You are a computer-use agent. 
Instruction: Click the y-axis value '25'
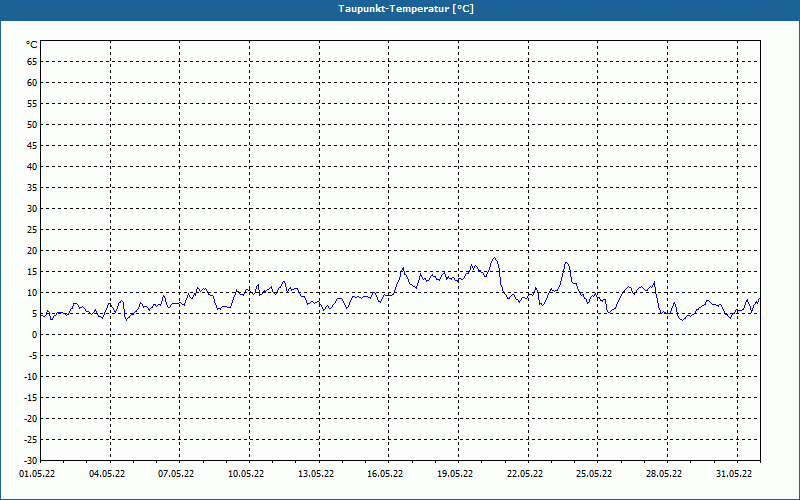coord(32,230)
